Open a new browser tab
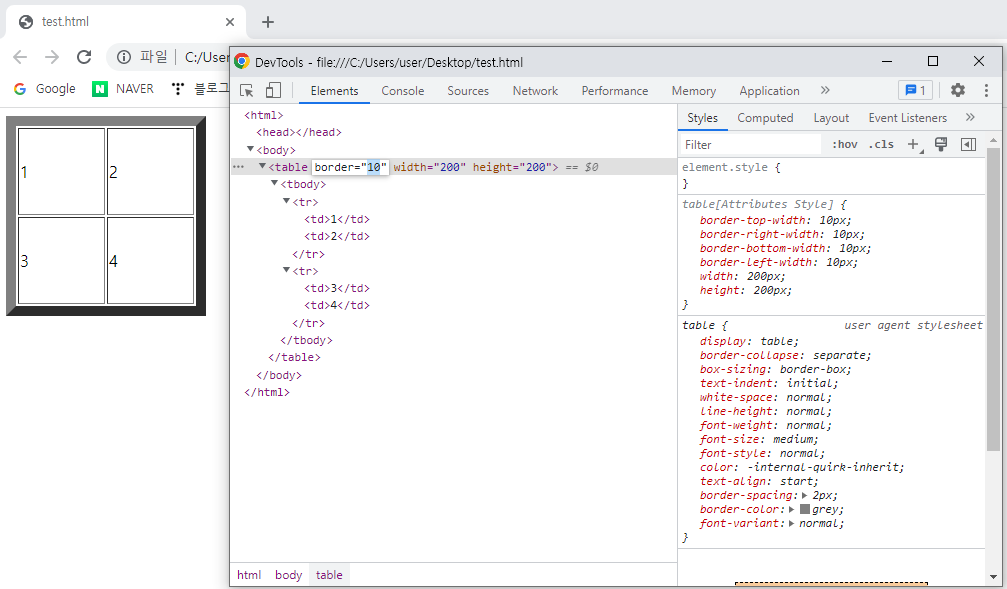1007x589 pixels. (x=268, y=22)
